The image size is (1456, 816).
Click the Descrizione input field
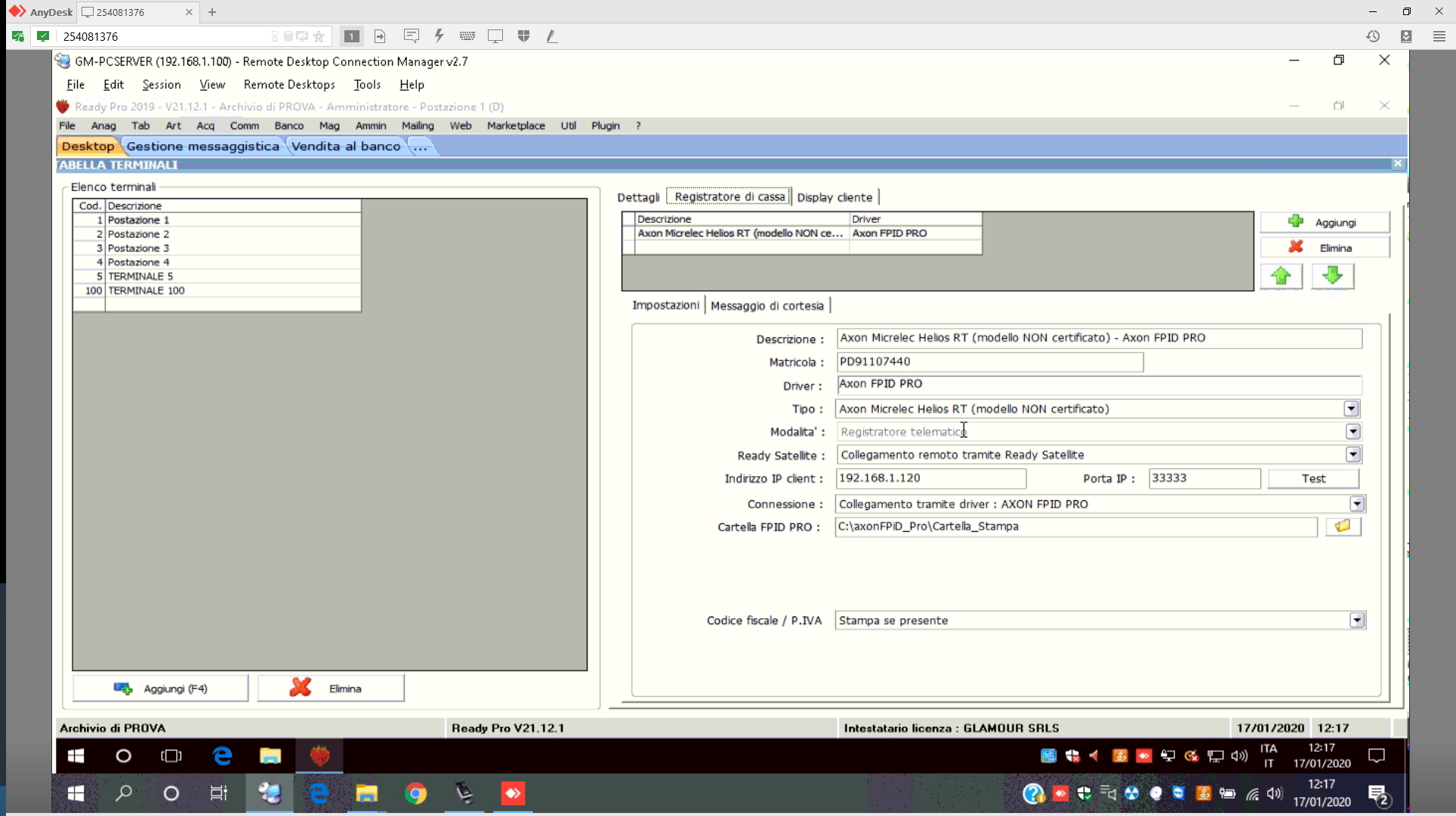click(x=1099, y=338)
